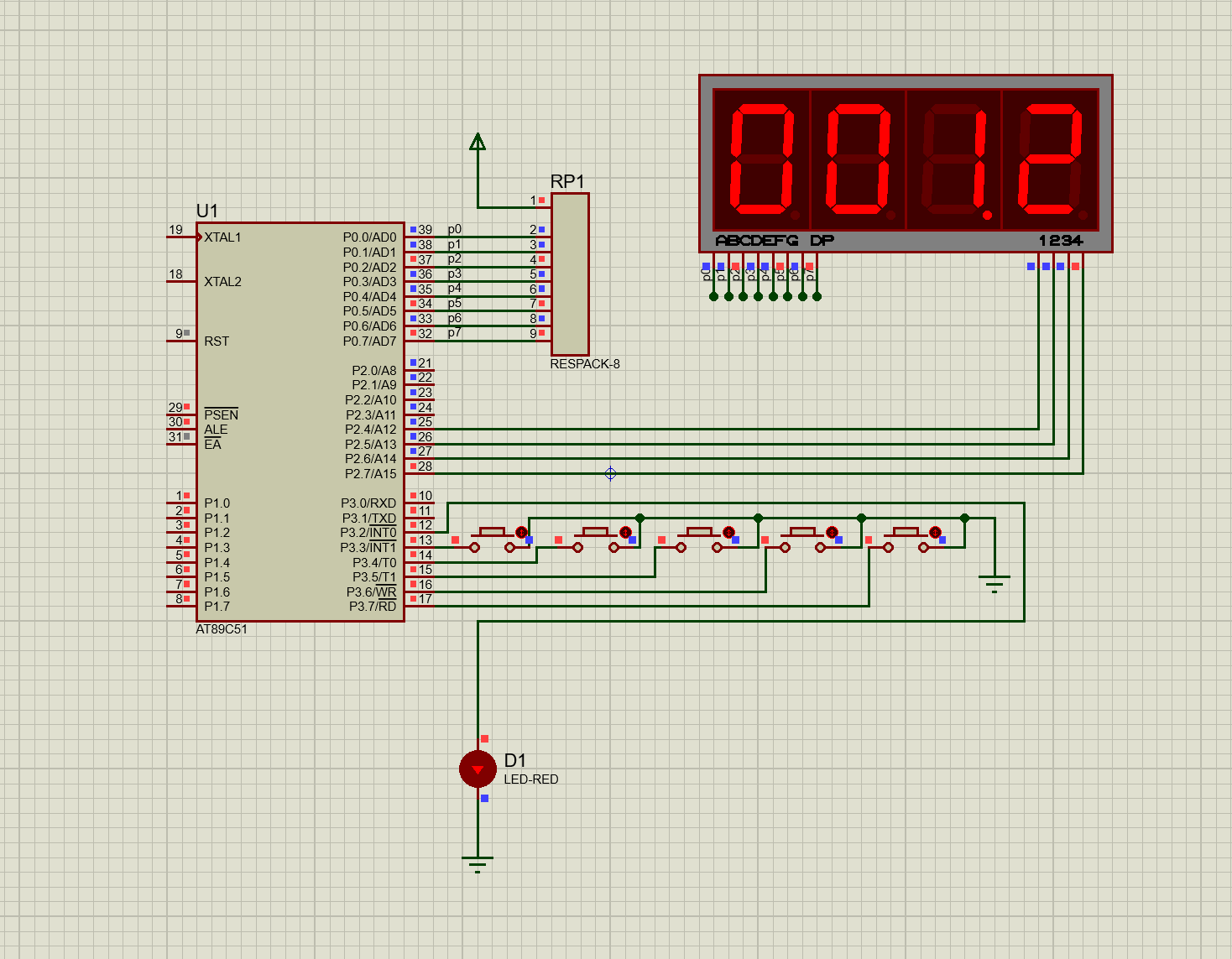Click the push button wired to P3.7/RD
Screen dimensions: 1232x959
906,539
